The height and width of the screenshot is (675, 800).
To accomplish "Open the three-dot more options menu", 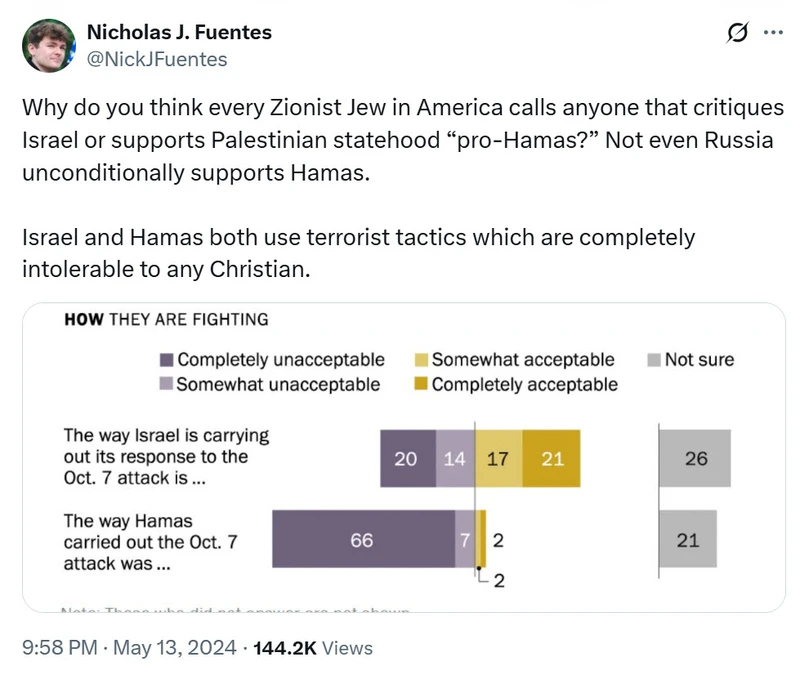I will point(773,32).
